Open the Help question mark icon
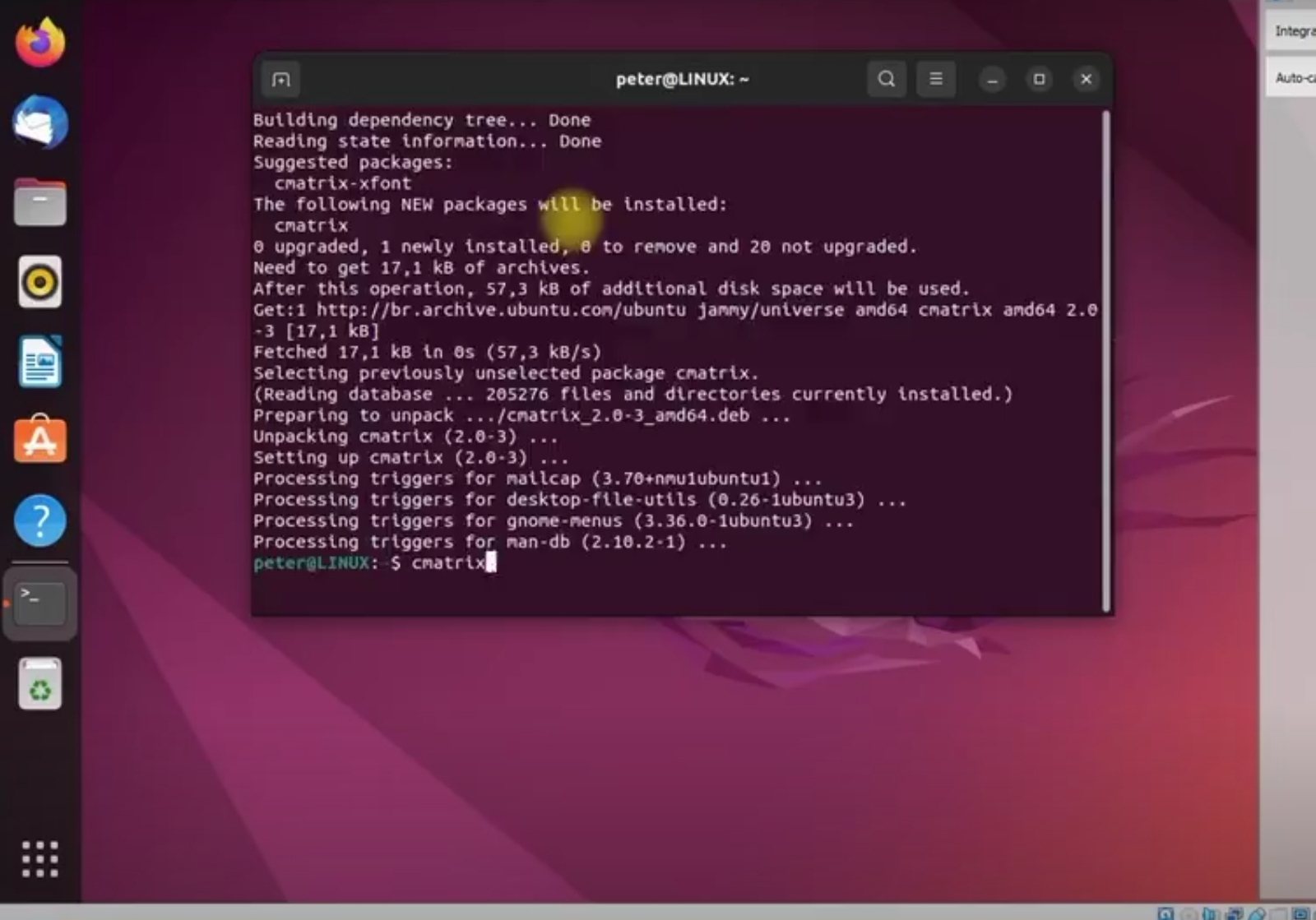This screenshot has width=1316, height=920. tap(39, 520)
